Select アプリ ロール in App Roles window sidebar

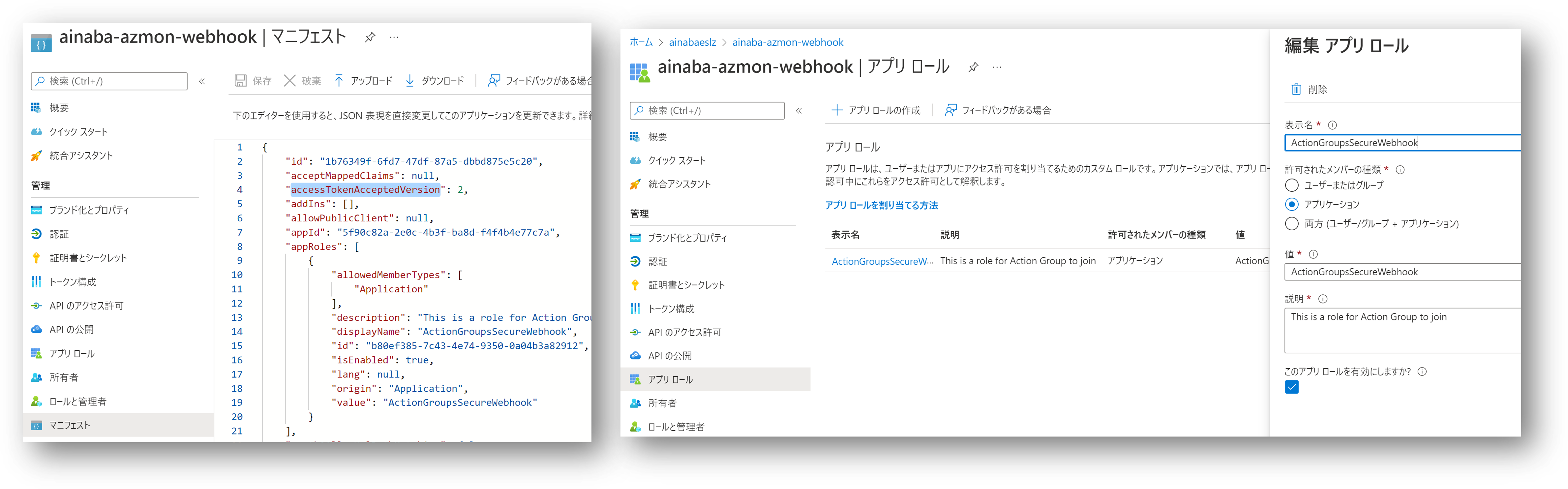[x=716, y=379]
